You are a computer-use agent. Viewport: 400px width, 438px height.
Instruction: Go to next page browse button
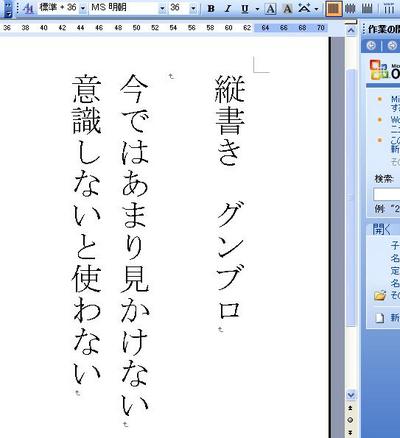coord(351,432)
